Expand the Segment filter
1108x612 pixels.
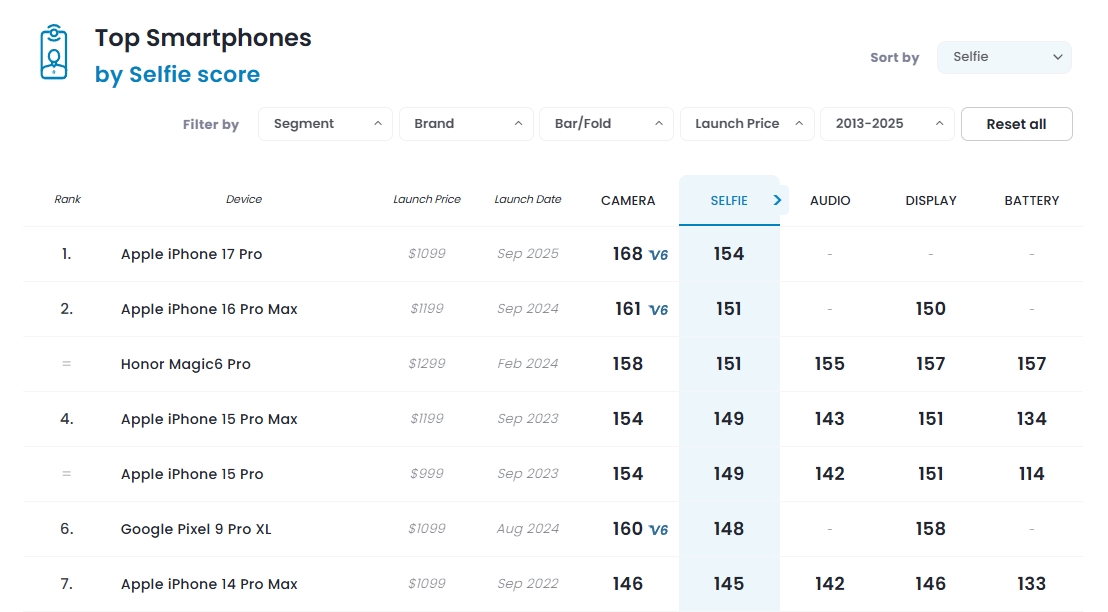pyautogui.click(x=325, y=124)
